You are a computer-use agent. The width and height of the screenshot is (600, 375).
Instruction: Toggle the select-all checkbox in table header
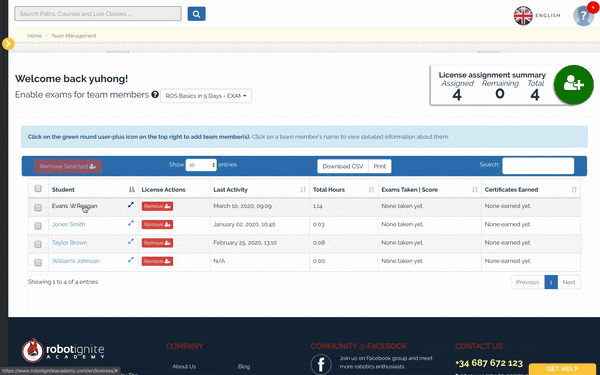point(38,188)
